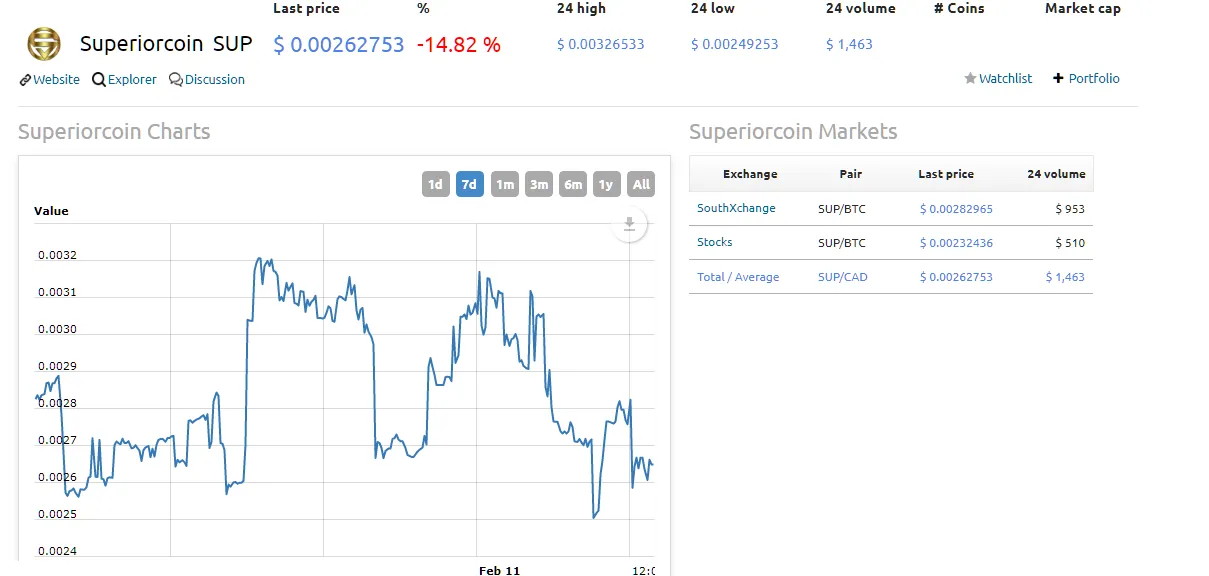Select the 1d chart range
1209x576 pixels.
pyautogui.click(x=435, y=184)
